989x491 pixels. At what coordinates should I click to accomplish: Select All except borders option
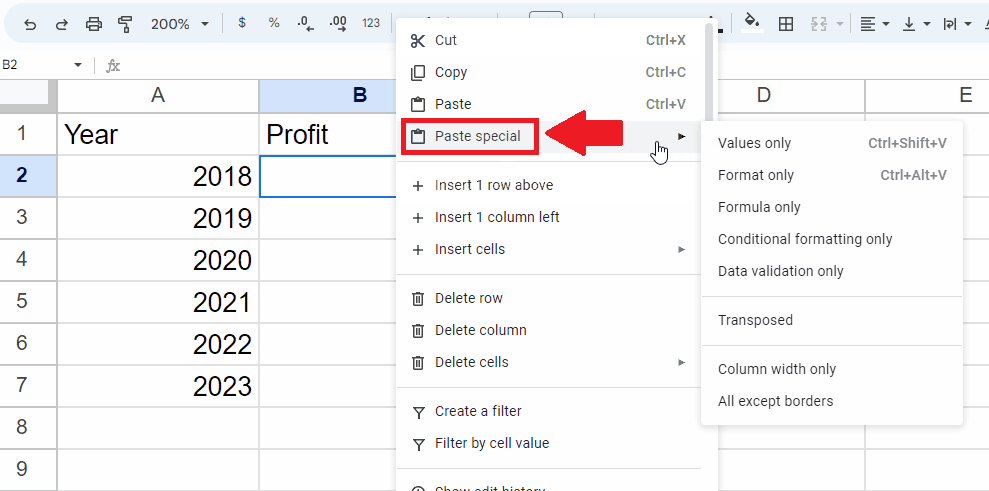[832, 401]
